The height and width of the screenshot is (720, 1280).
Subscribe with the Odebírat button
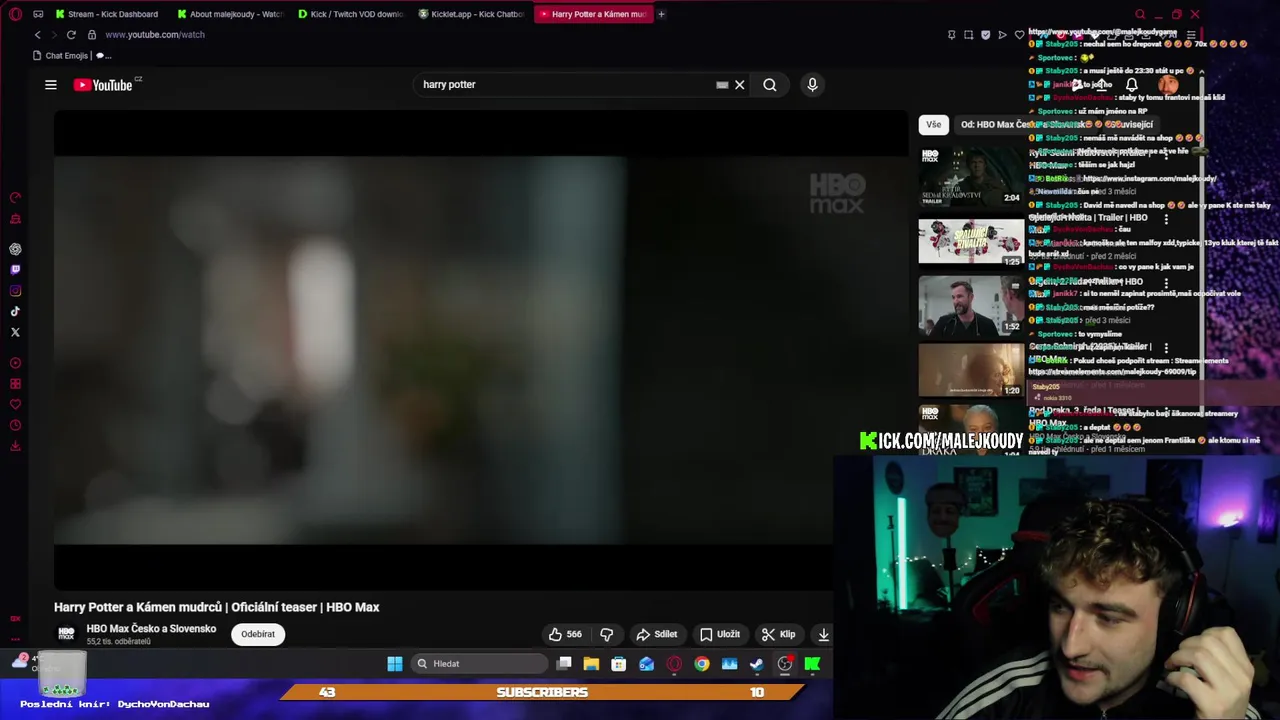(258, 634)
